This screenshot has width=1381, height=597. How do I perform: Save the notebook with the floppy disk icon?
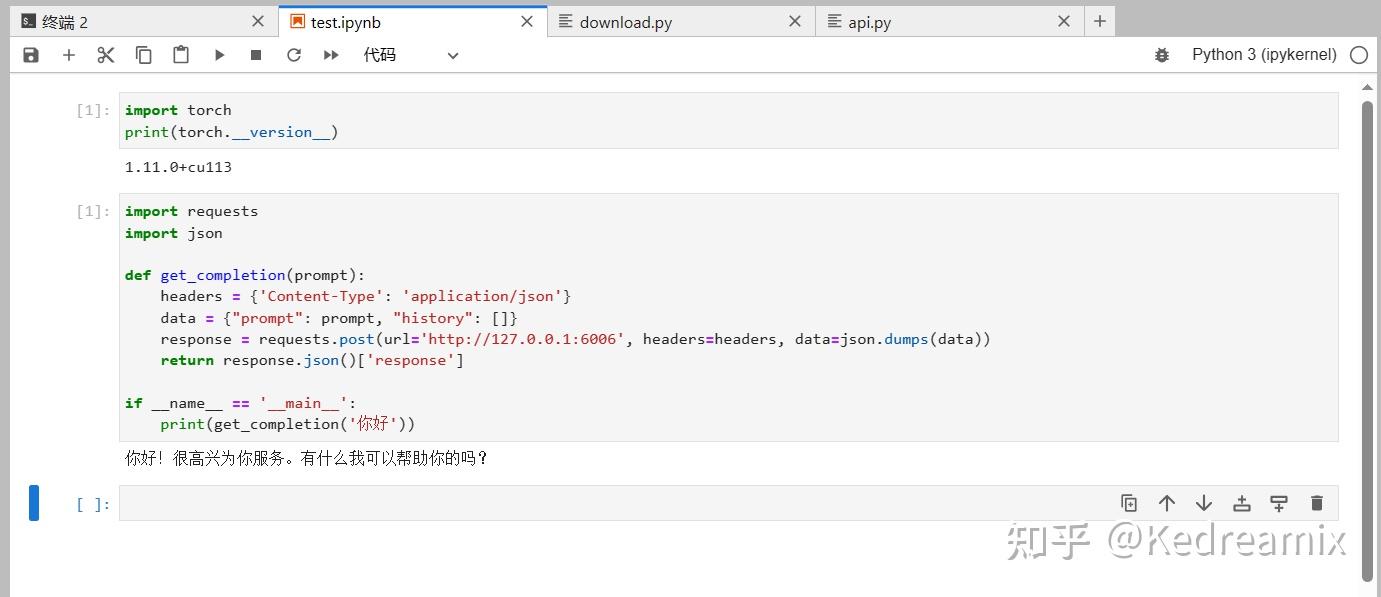(x=31, y=55)
